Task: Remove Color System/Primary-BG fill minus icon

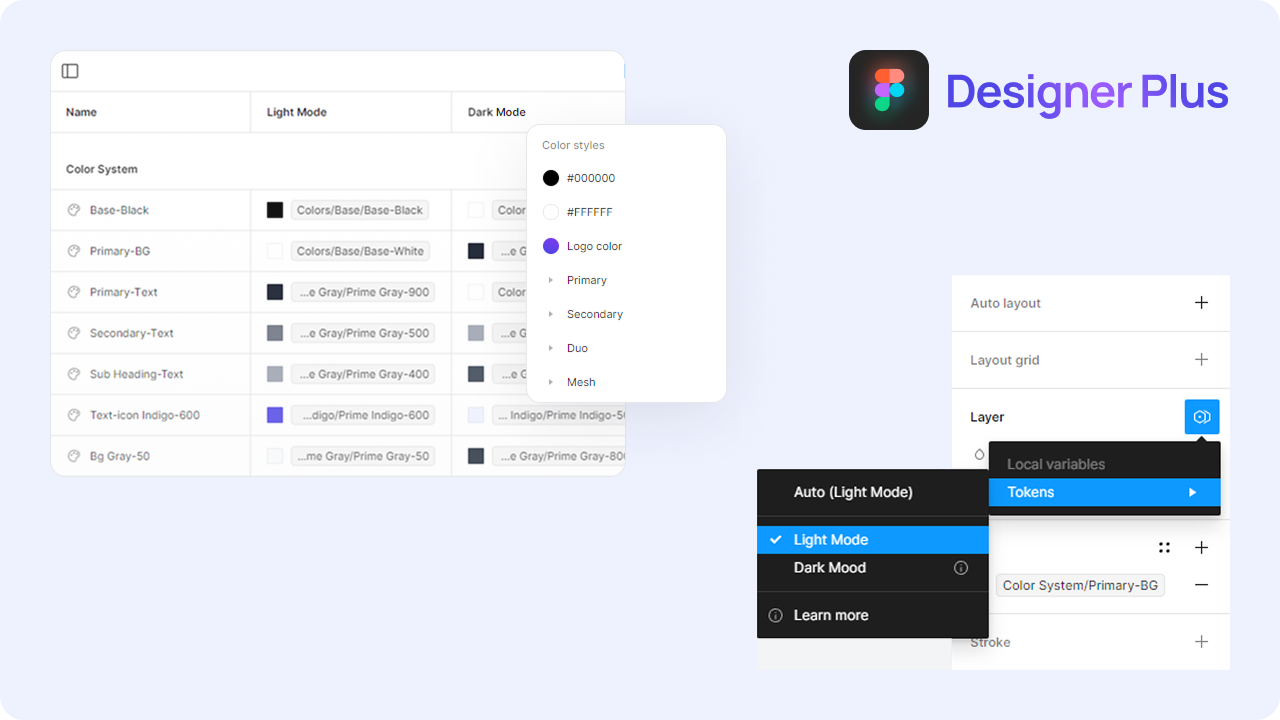Action: (x=1202, y=585)
